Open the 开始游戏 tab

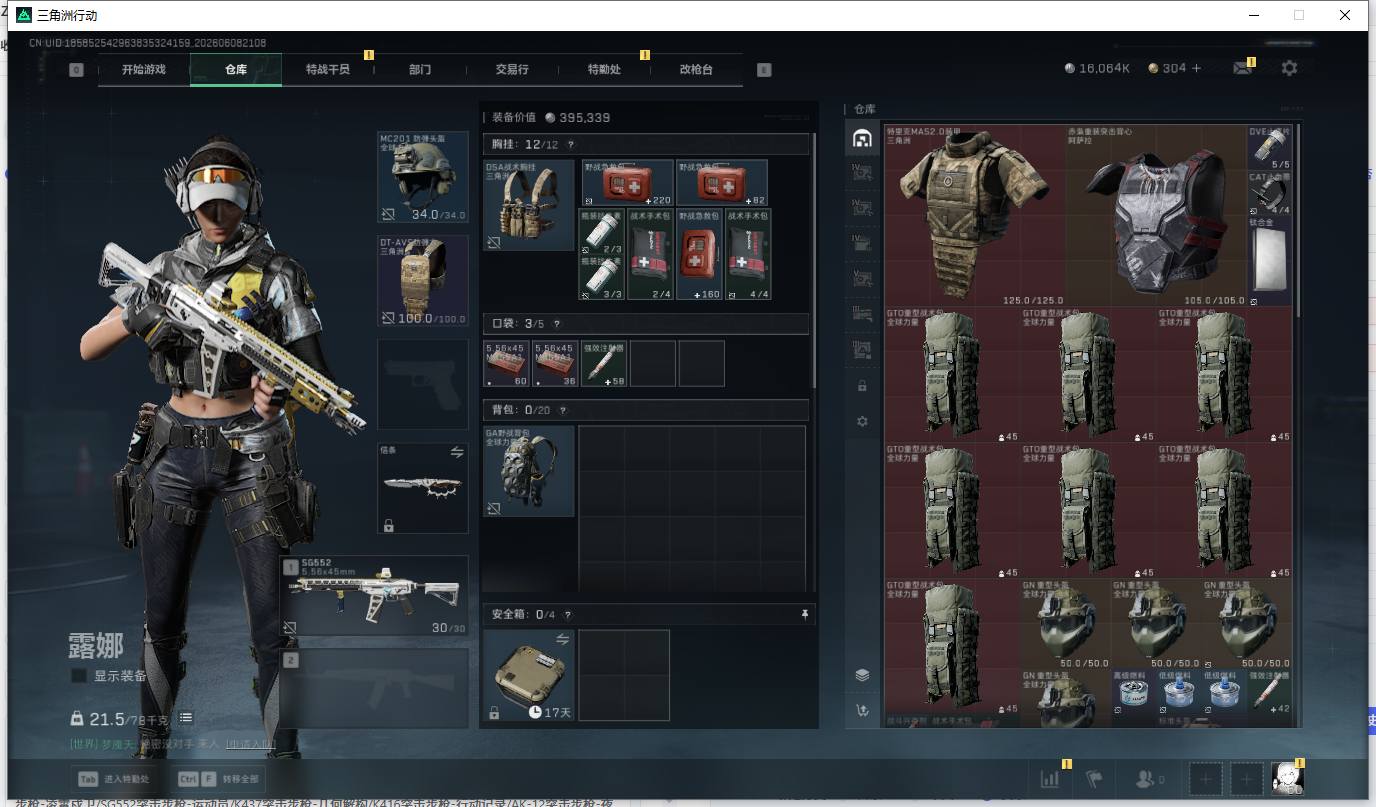(x=143, y=70)
